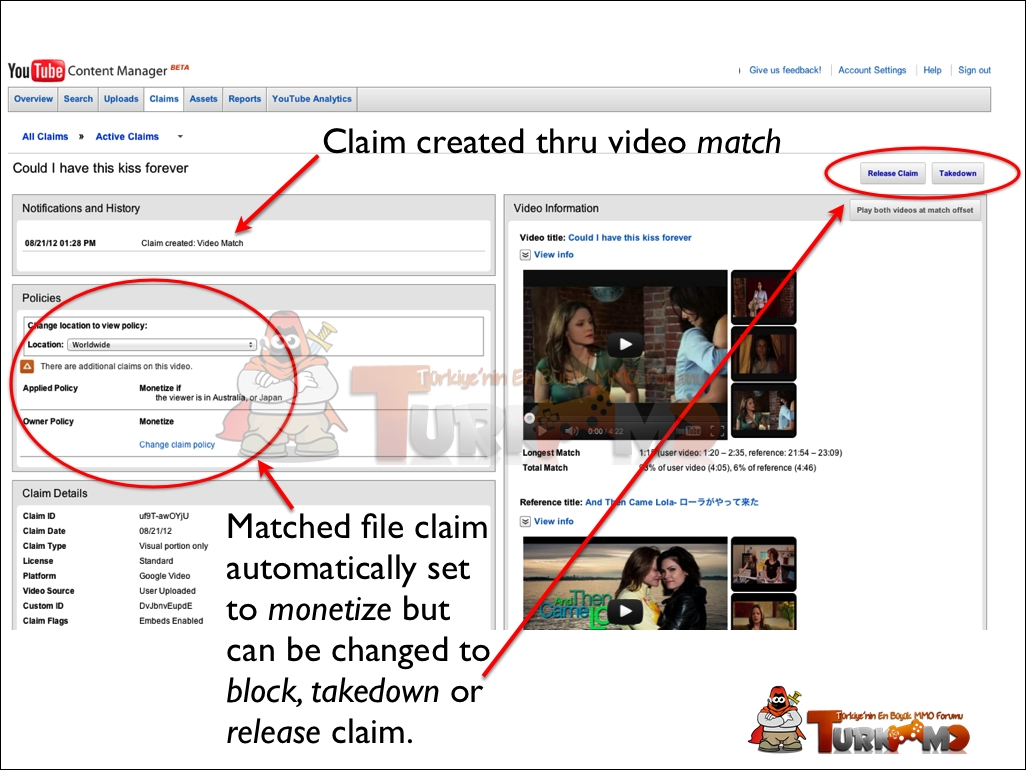This screenshot has height=770, width=1026.
Task: Go to the Uploads tab
Action: [121, 99]
